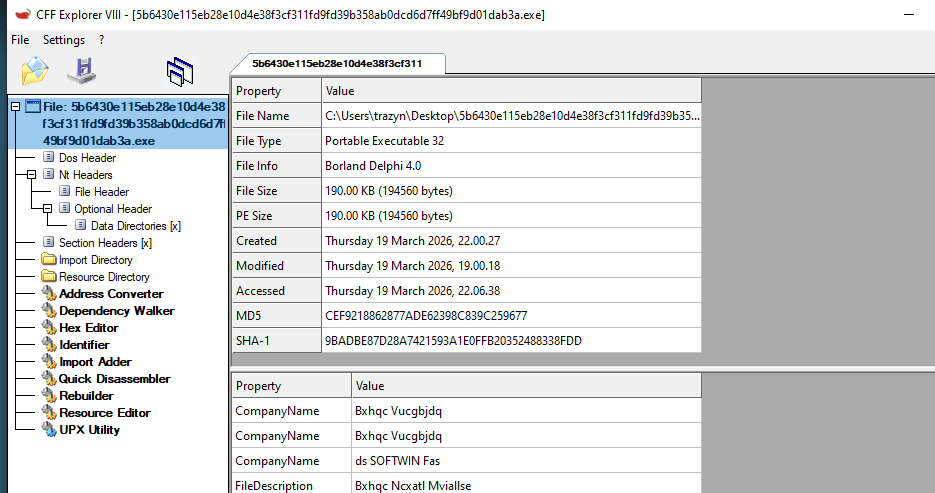Click the Save floppy disk toolbar icon

(x=81, y=71)
